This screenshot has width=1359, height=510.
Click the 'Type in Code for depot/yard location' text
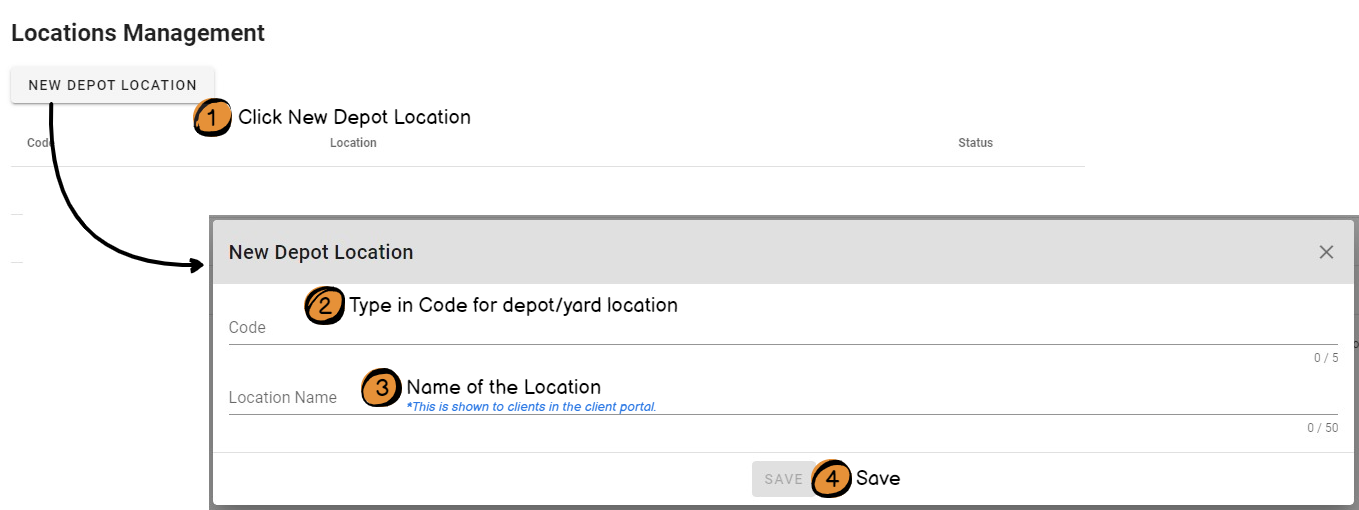513,305
